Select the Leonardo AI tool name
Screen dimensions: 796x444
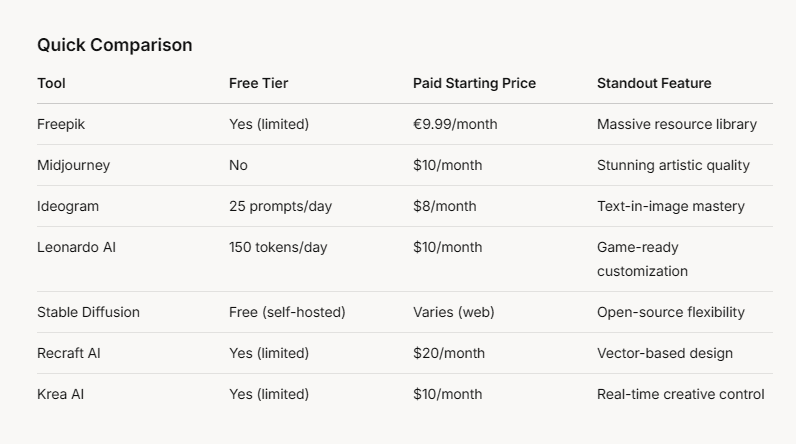click(x=76, y=247)
